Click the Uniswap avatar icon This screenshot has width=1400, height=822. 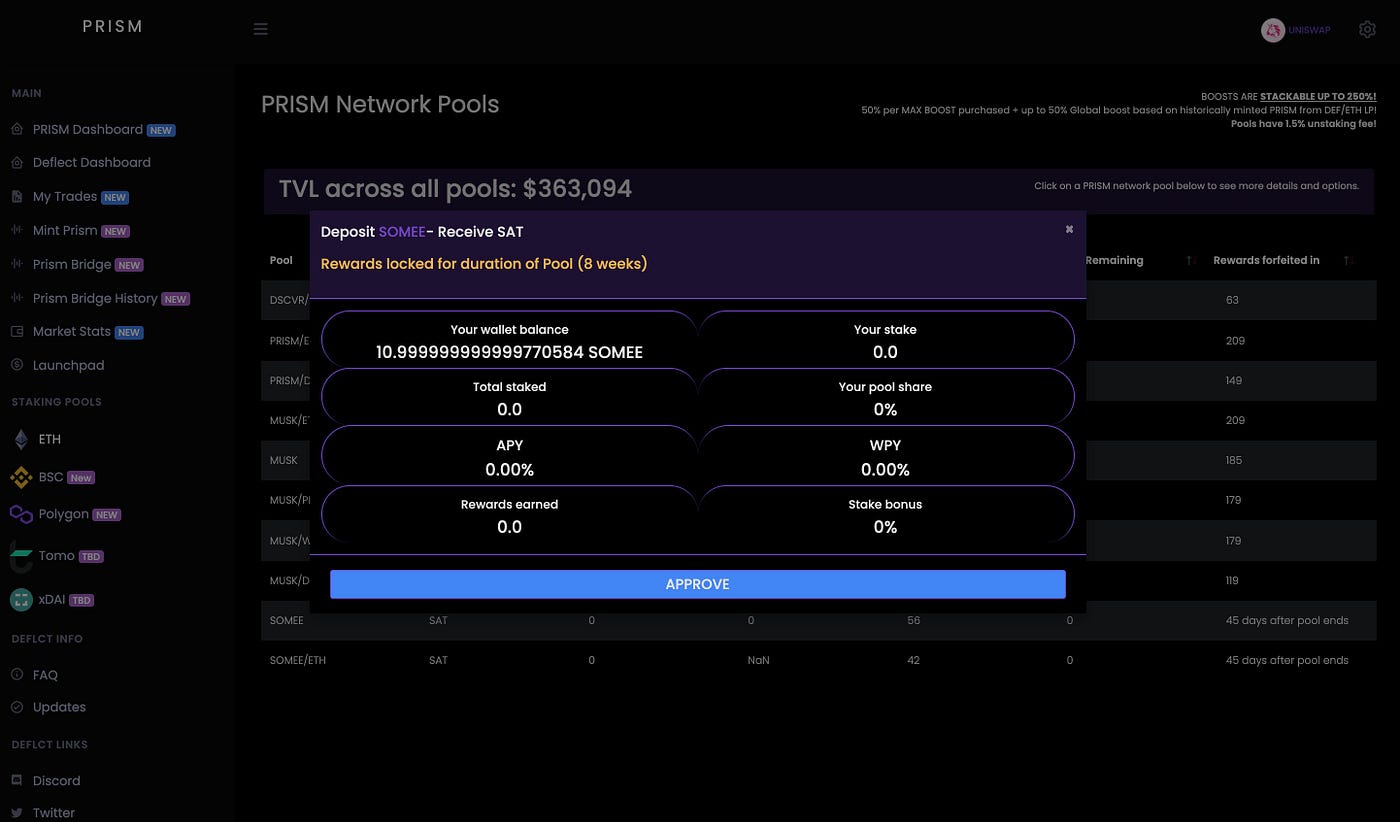click(1273, 31)
